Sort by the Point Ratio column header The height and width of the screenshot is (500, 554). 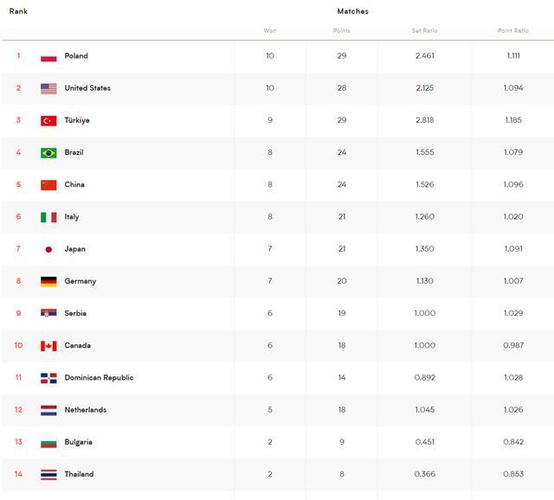pos(513,31)
